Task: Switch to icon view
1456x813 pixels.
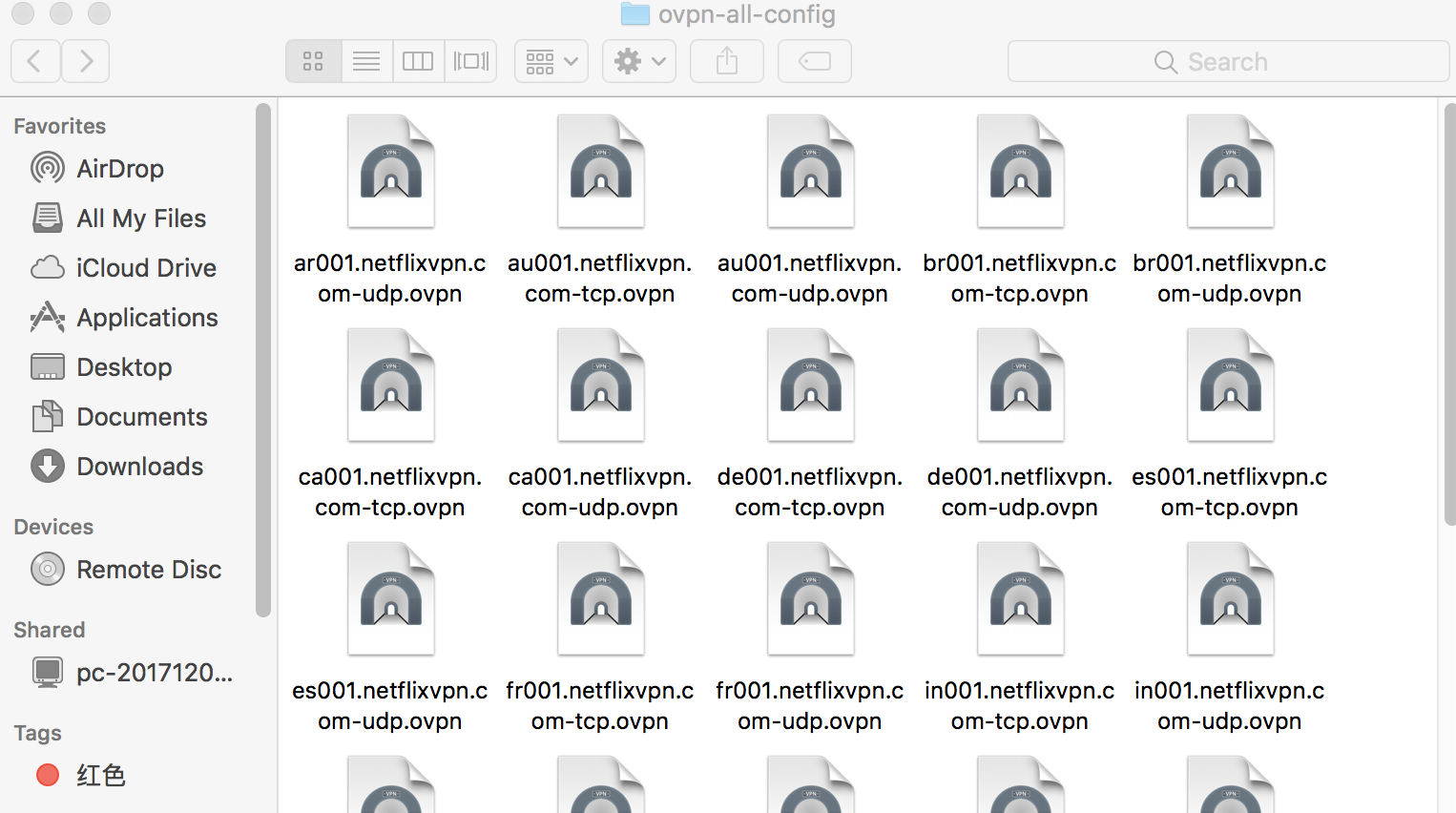Action: [313, 62]
